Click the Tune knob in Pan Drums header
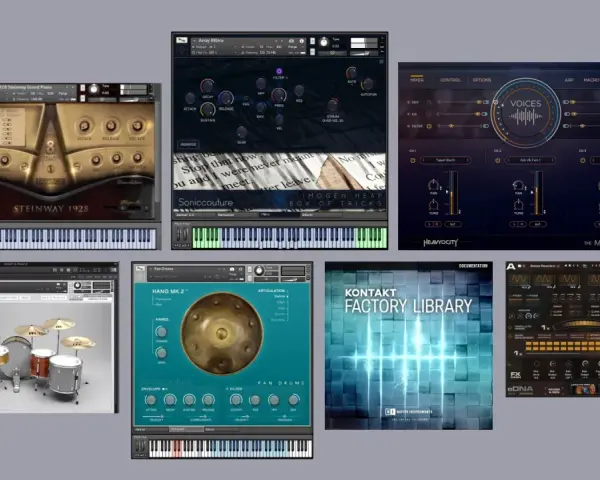The width and height of the screenshot is (600, 480). [x=259, y=271]
